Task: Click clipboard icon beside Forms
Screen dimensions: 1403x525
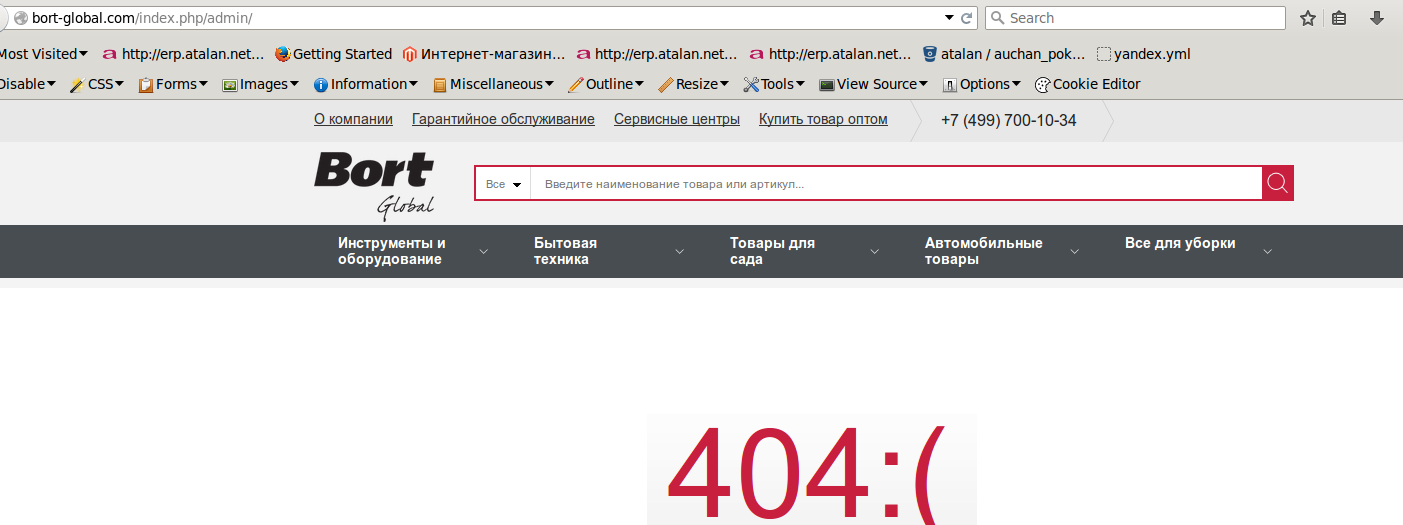Action: [146, 84]
